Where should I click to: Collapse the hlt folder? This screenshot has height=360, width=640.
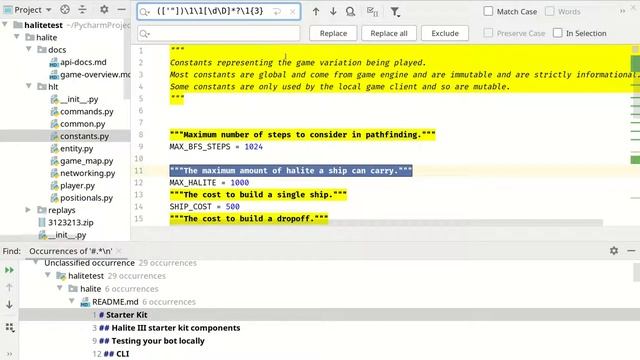pos(29,86)
